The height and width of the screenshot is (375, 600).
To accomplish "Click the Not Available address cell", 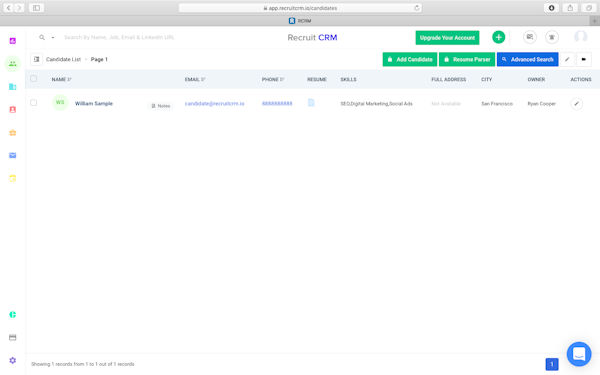I will [446, 104].
